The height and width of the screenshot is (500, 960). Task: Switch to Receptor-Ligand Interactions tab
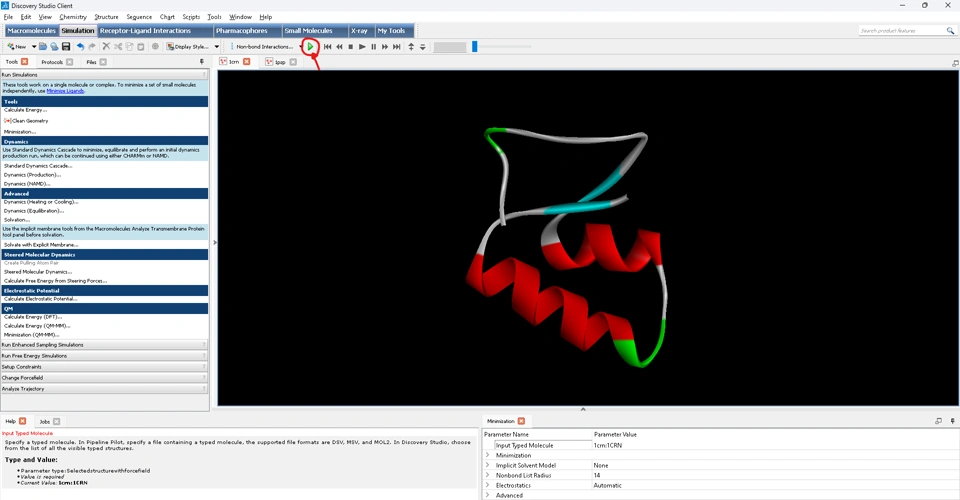pyautogui.click(x=145, y=31)
